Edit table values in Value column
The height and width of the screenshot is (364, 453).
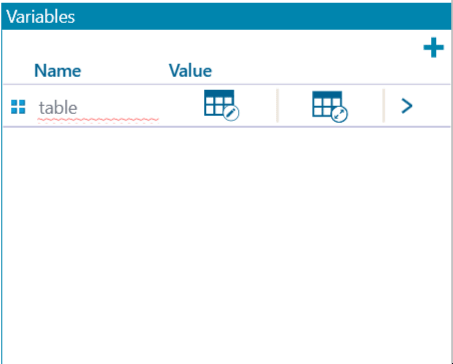(222, 105)
